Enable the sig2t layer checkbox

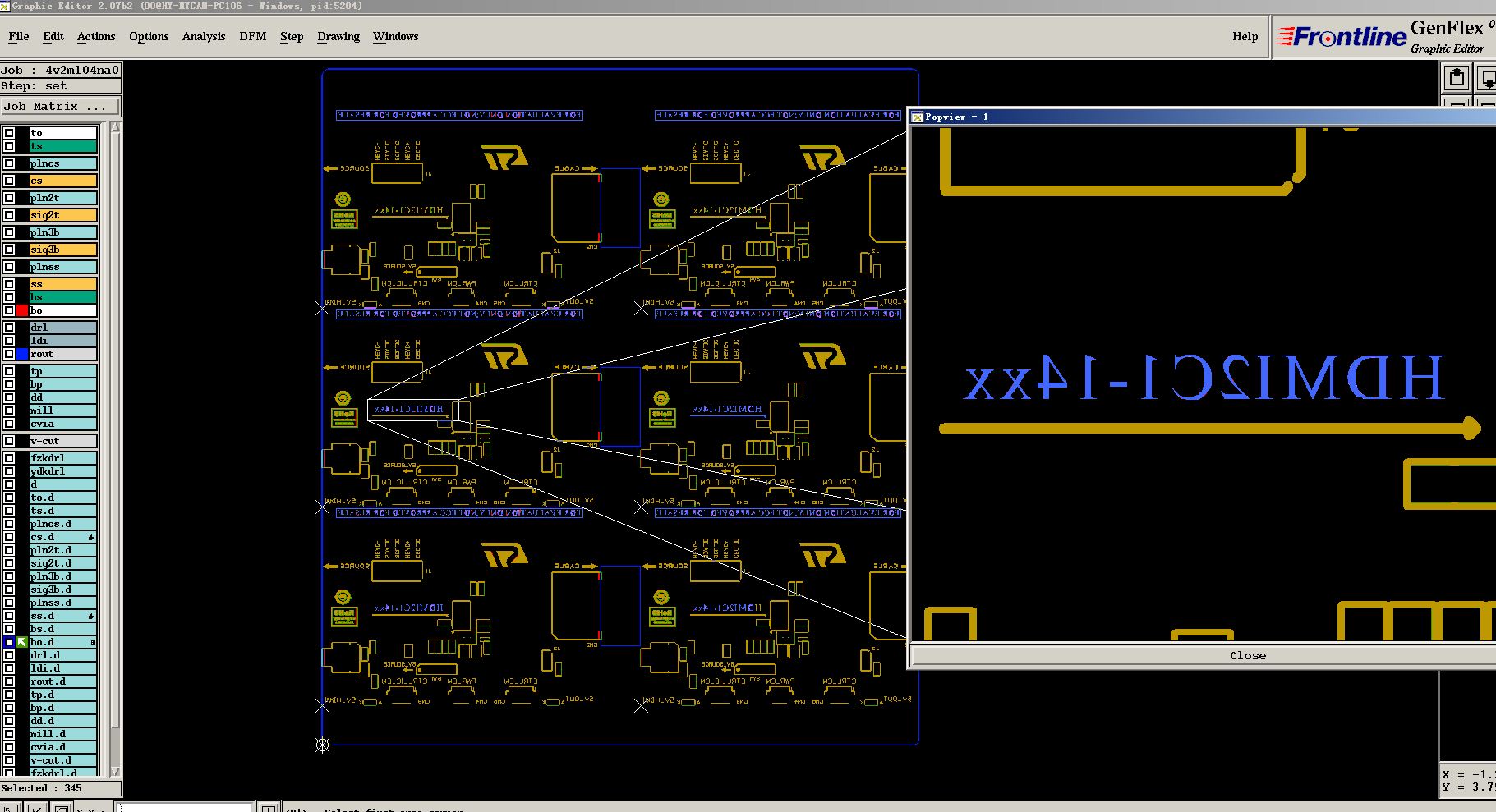tap(9, 215)
